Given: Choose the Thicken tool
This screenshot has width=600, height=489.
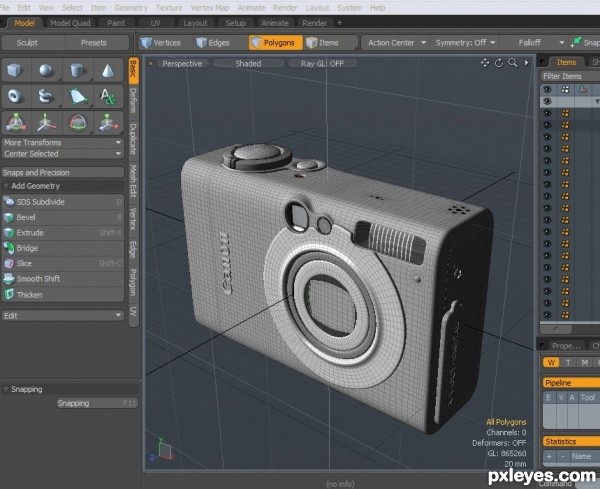Looking at the screenshot, I should [63, 294].
